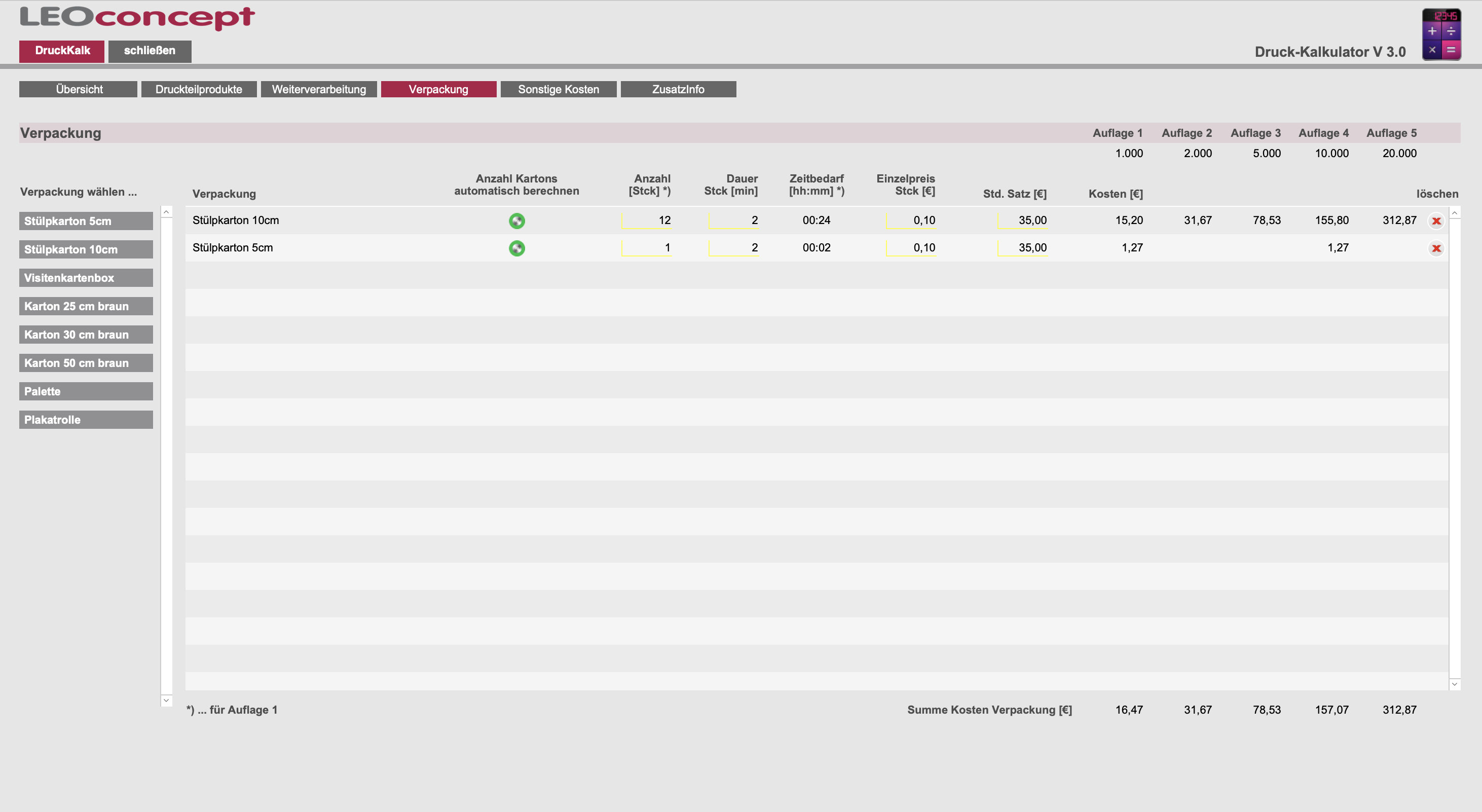Toggle automatic carton calculation for Stülpkarton 5cm
Viewport: 1482px width, 812px height.
[x=516, y=248]
